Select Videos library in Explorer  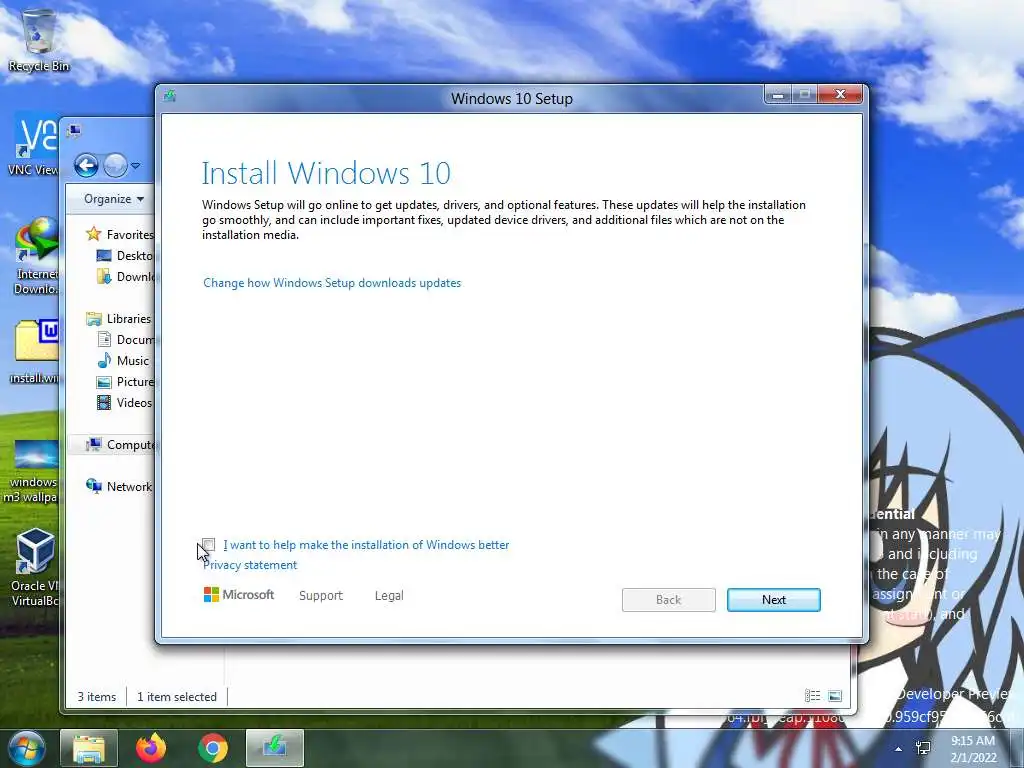click(x=125, y=402)
